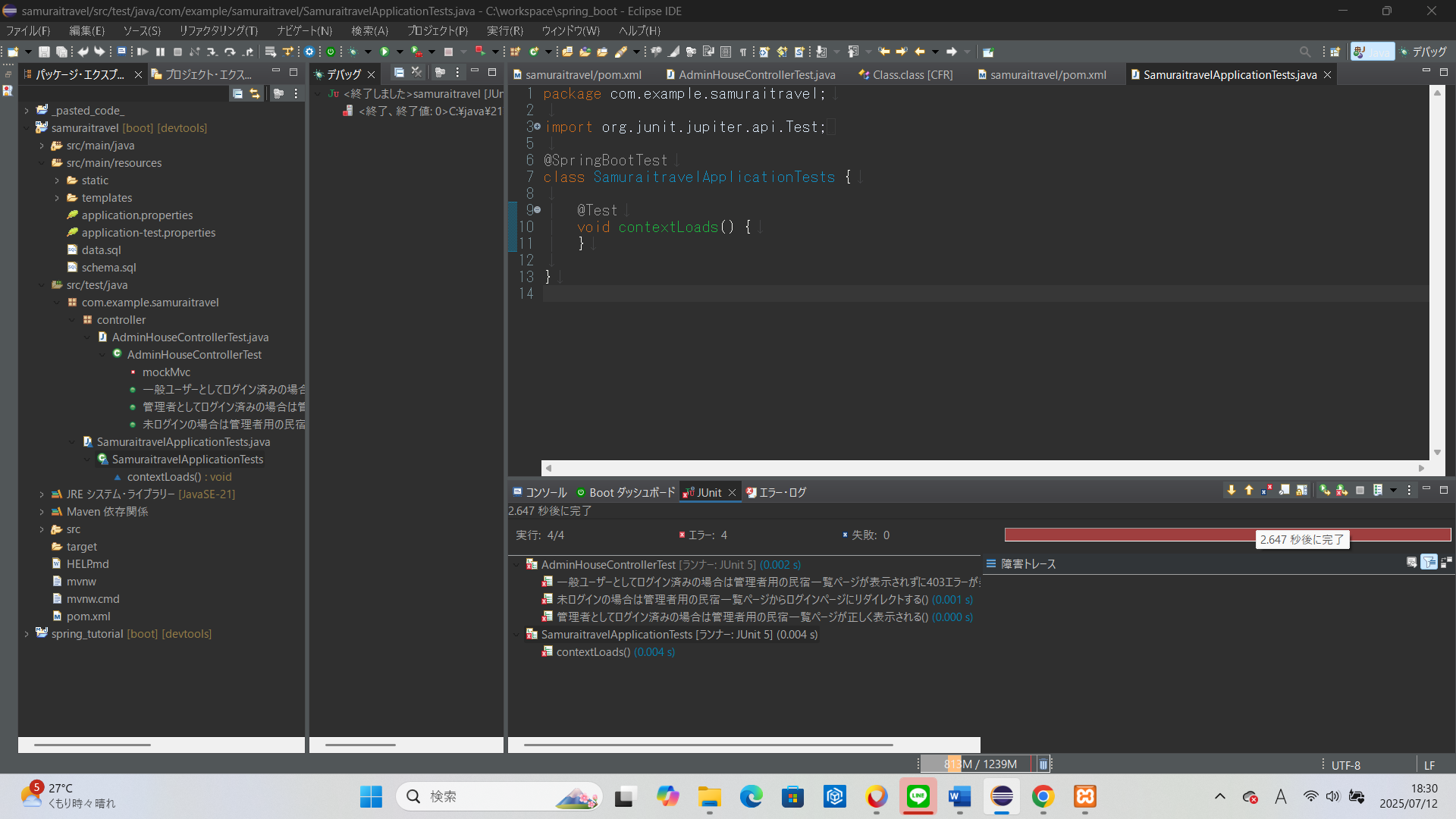This screenshot has height=819, width=1456.
Task: Click Rerun Test icon in JUnit view
Action: click(1324, 491)
